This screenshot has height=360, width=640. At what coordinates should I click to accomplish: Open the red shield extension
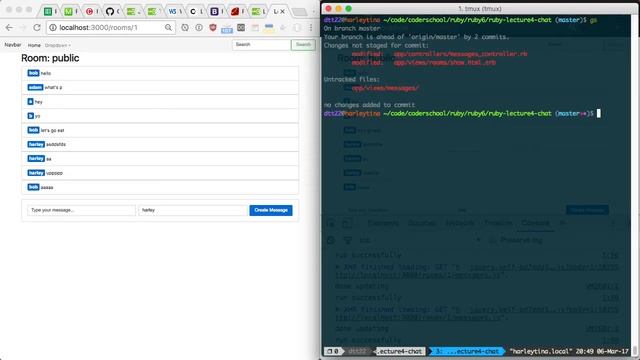click(213, 27)
